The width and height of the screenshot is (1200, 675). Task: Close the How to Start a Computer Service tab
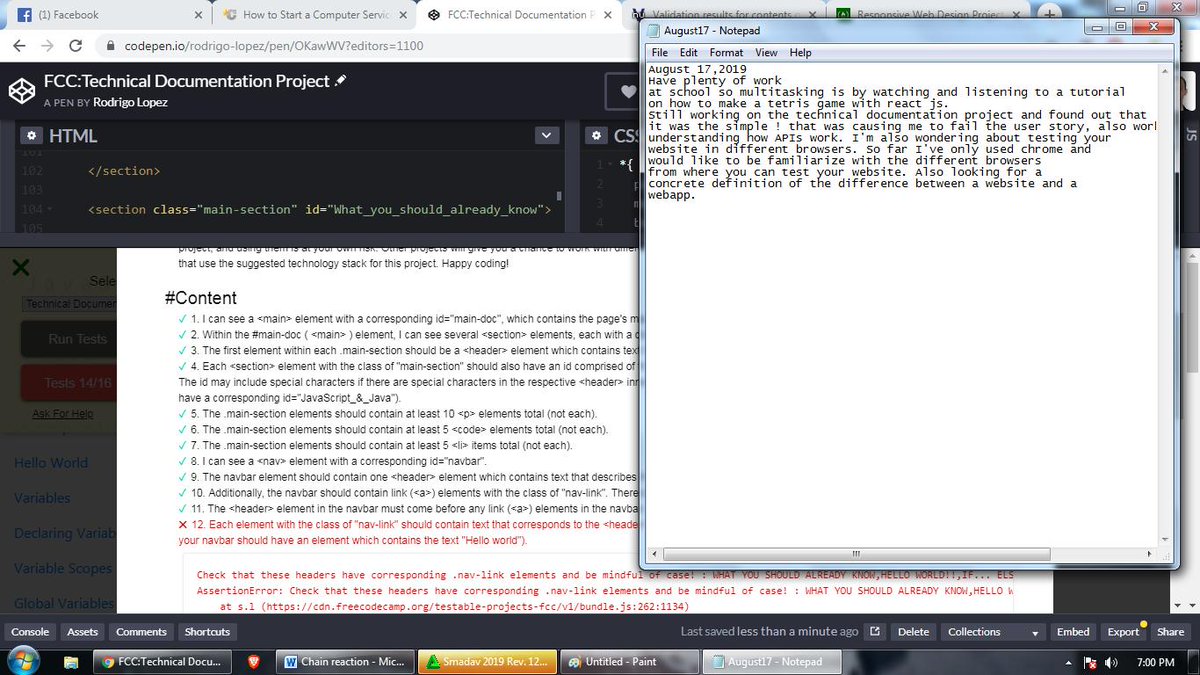(x=404, y=15)
